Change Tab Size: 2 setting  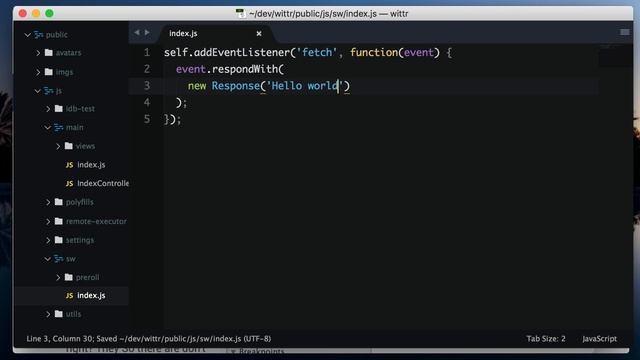point(546,339)
